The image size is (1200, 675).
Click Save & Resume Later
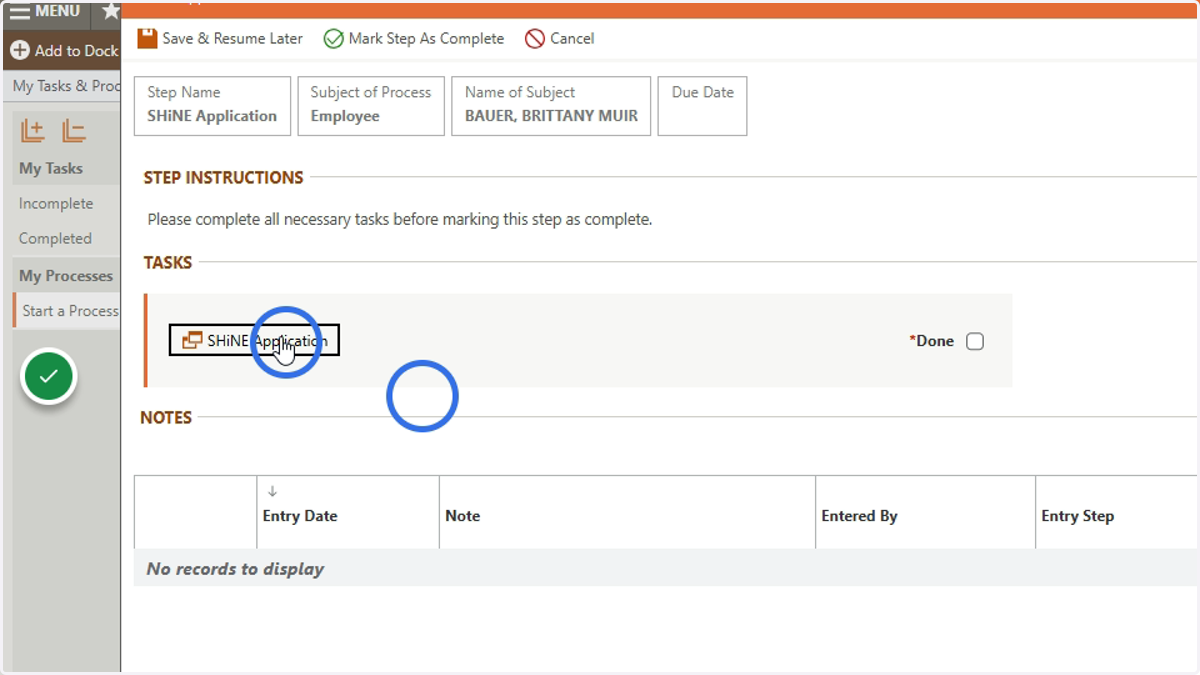pyautogui.click(x=220, y=38)
